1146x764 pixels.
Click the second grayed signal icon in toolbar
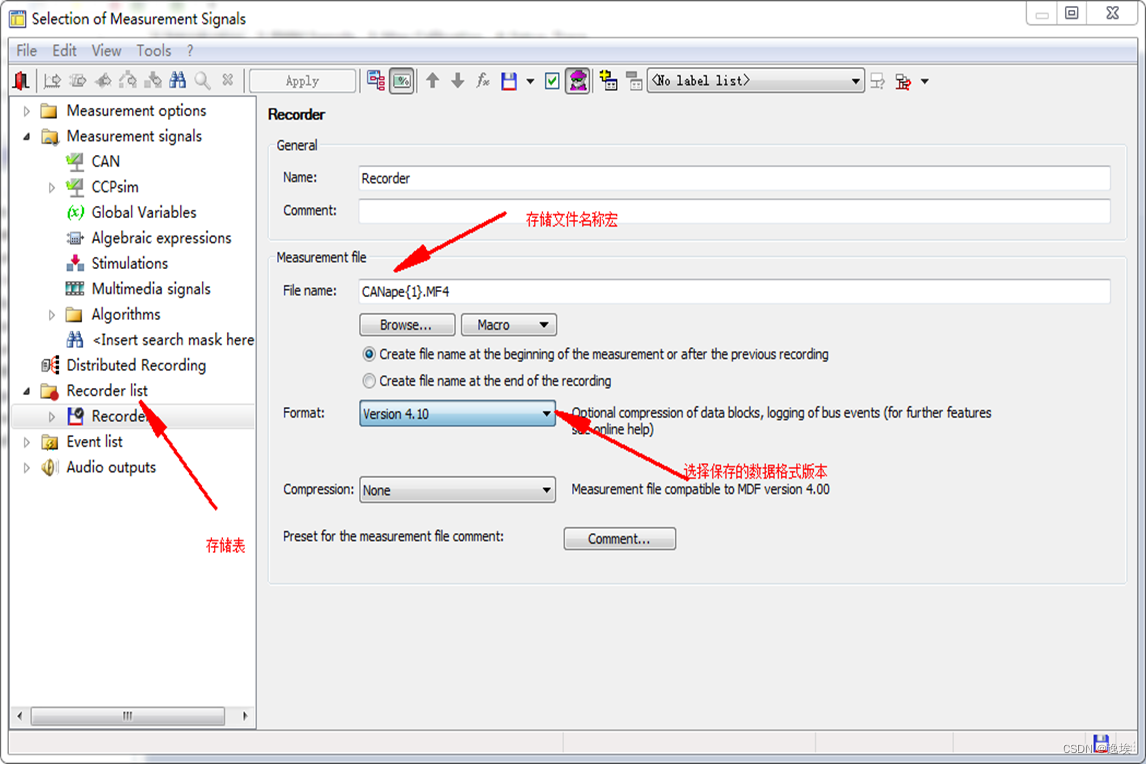[77, 80]
